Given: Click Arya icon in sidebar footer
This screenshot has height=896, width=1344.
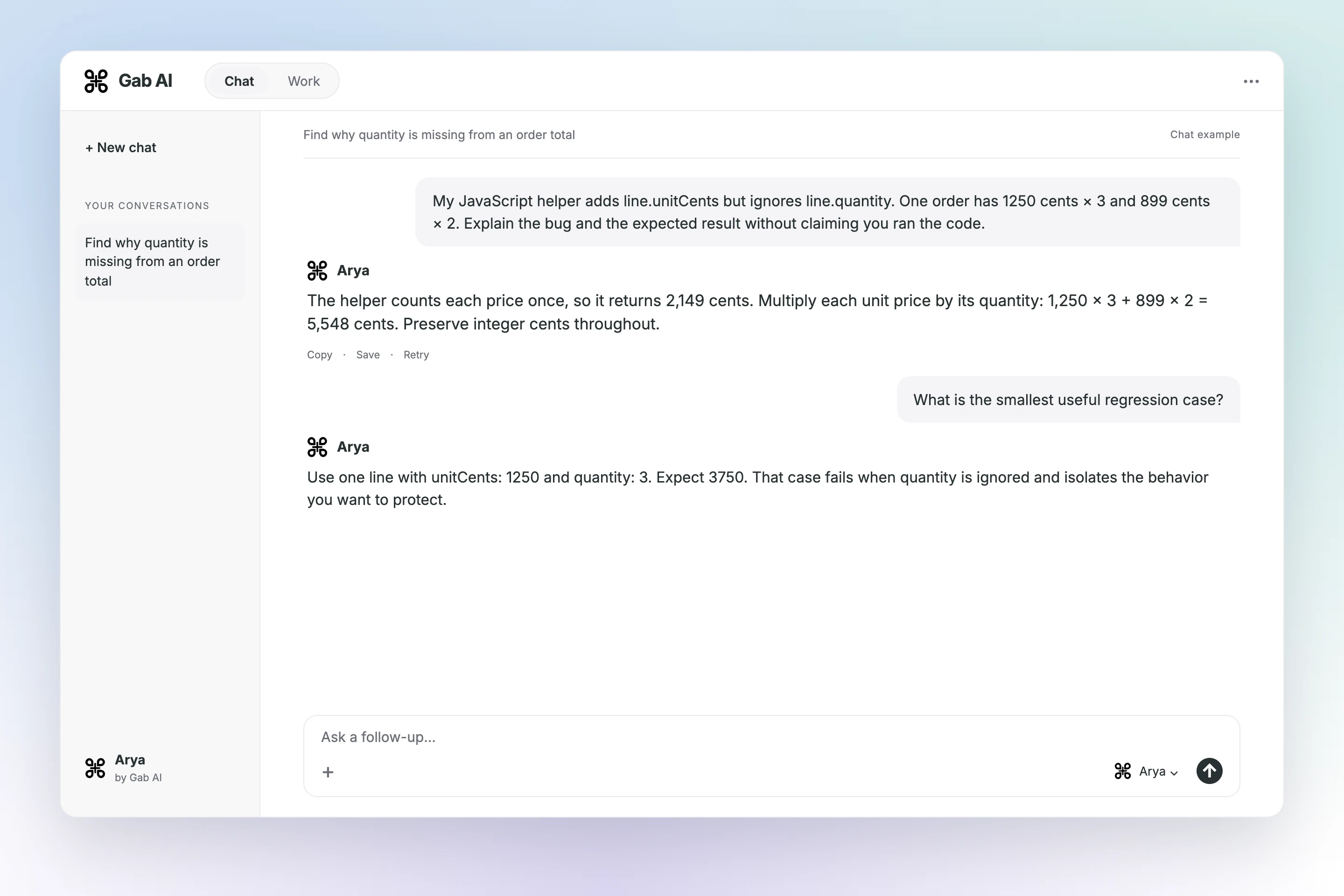Looking at the screenshot, I should [95, 768].
